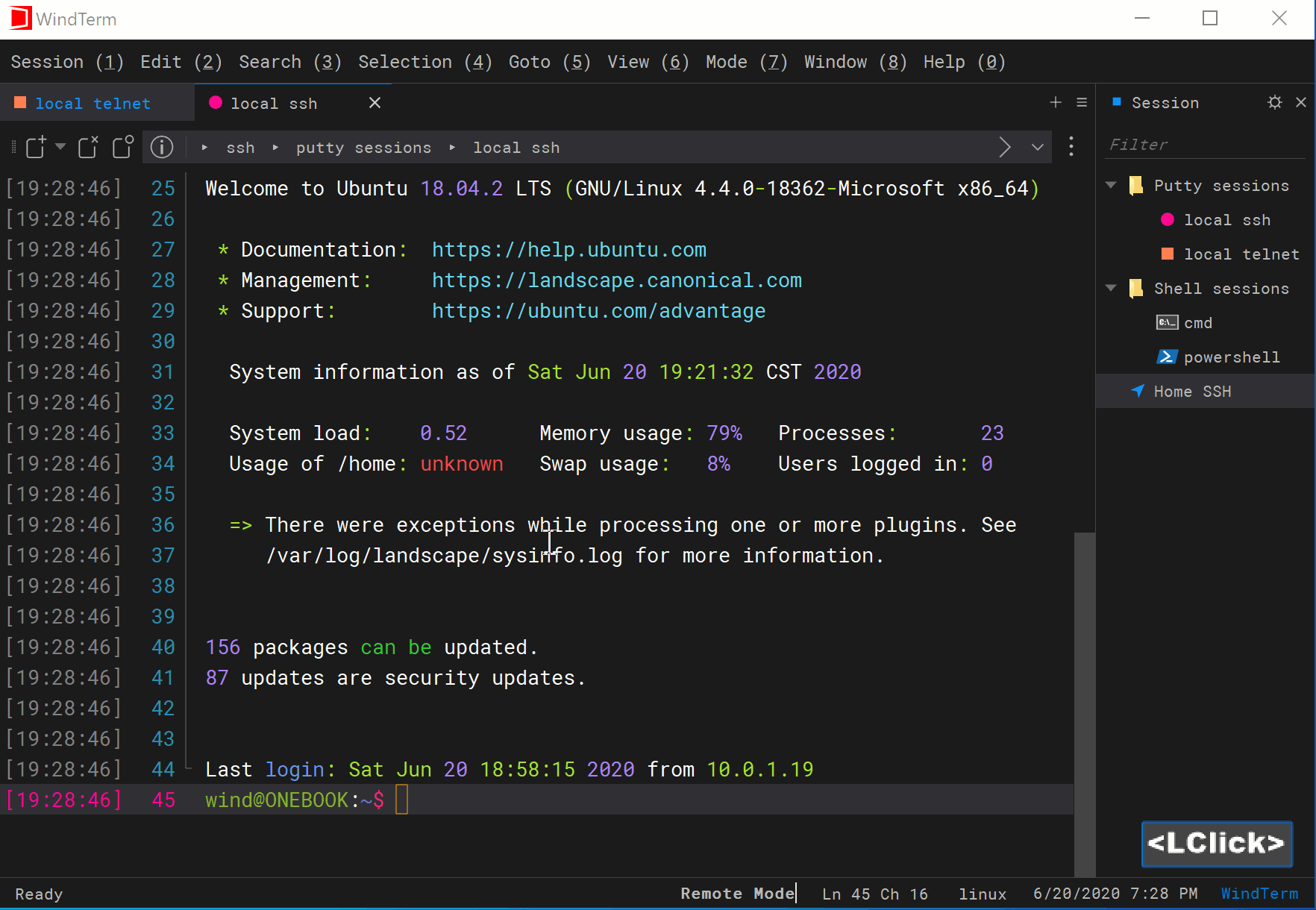Open the https://help.ubuntu.com link
Image resolution: width=1316 pixels, height=910 pixels.
coord(569,250)
